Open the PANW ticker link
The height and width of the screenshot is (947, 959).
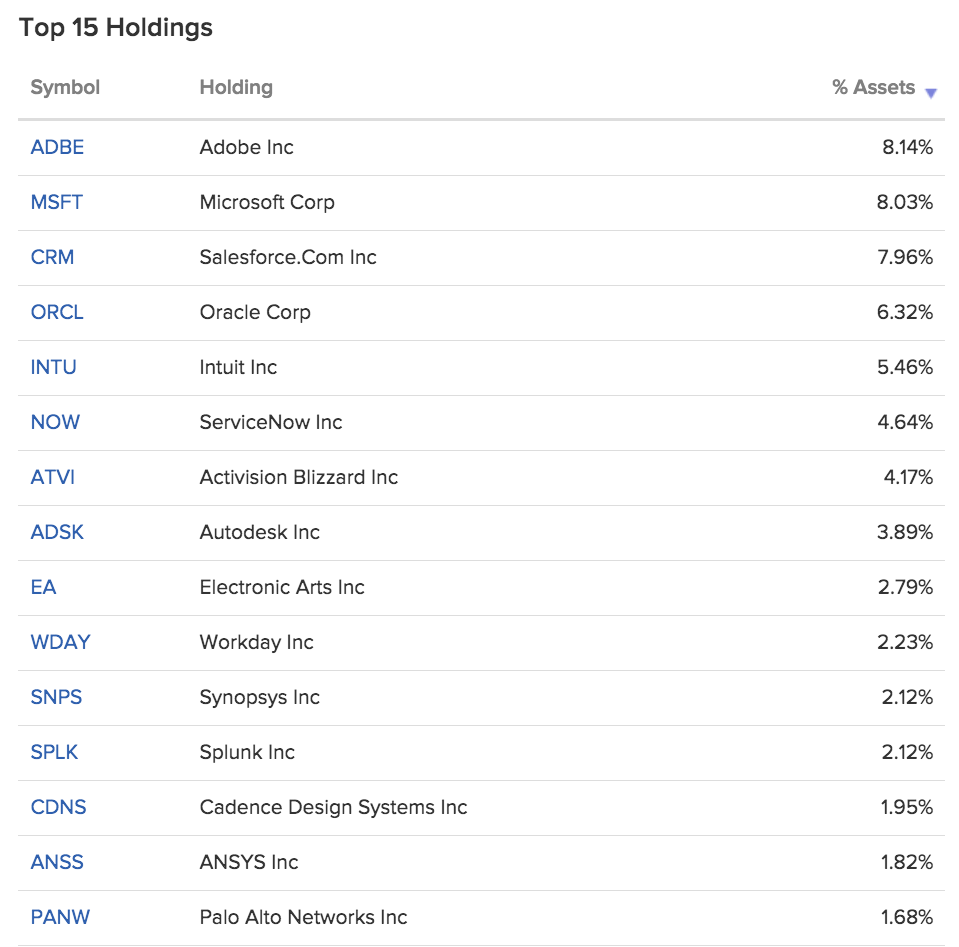(x=61, y=918)
